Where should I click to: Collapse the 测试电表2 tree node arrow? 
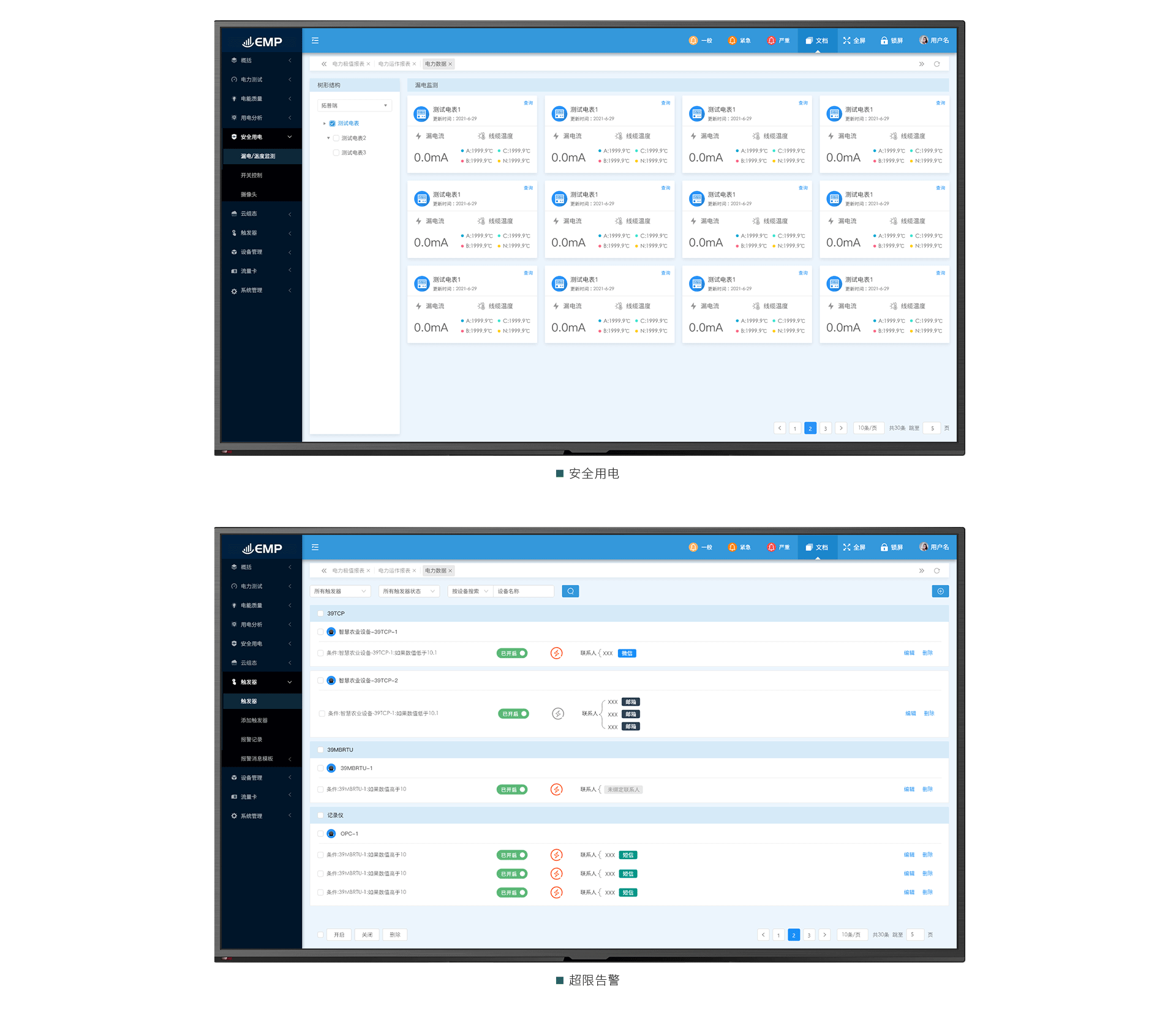click(328, 138)
